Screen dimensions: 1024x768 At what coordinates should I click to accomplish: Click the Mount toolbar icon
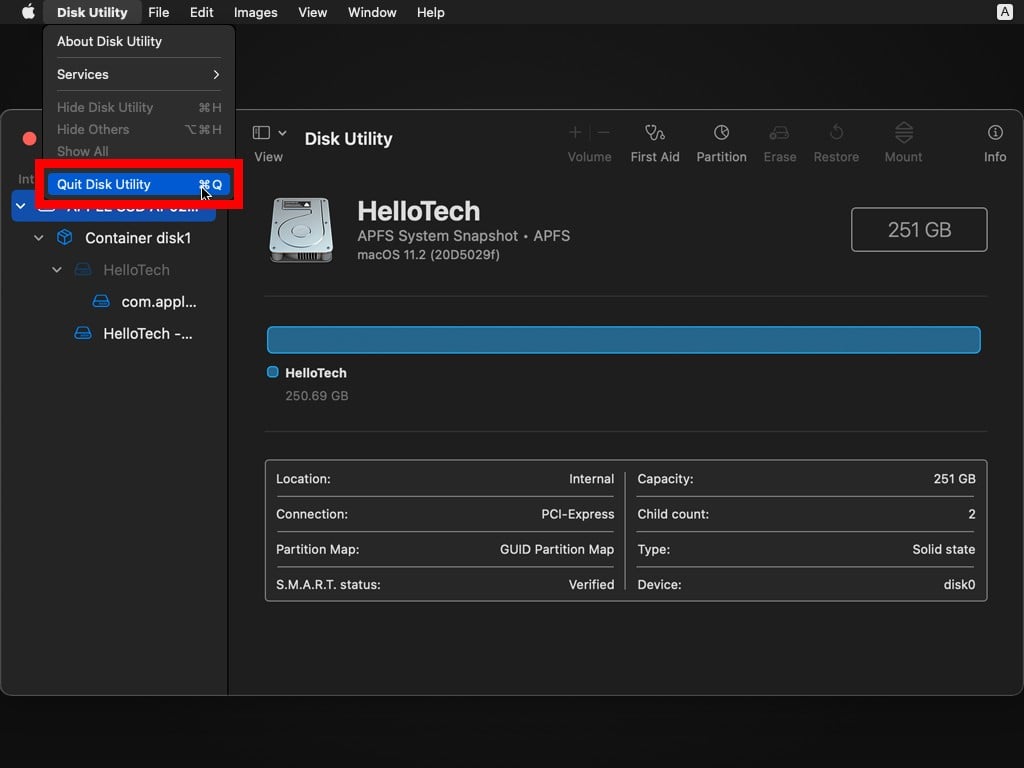point(903,133)
